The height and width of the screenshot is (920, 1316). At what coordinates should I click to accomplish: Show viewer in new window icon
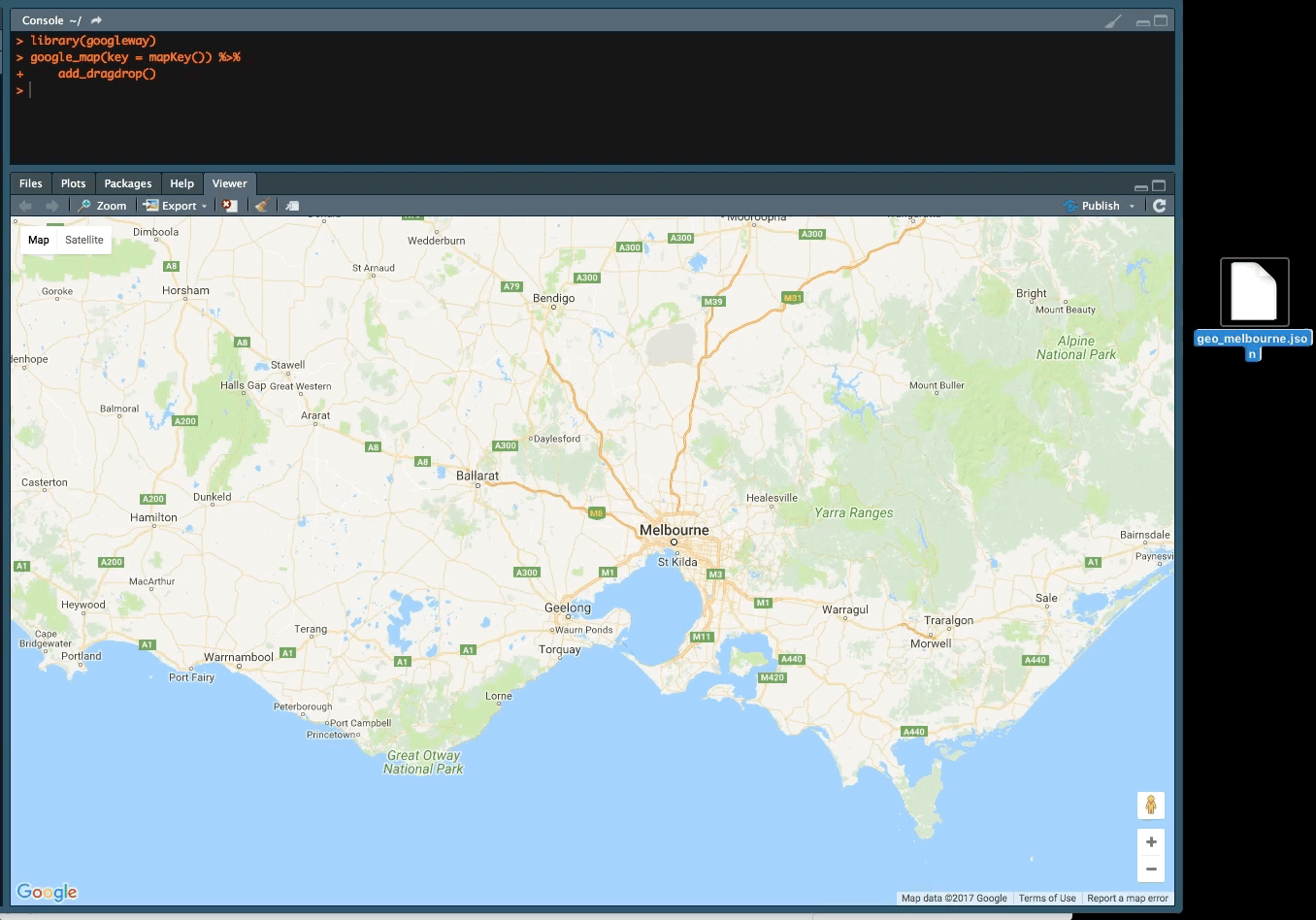coord(292,206)
